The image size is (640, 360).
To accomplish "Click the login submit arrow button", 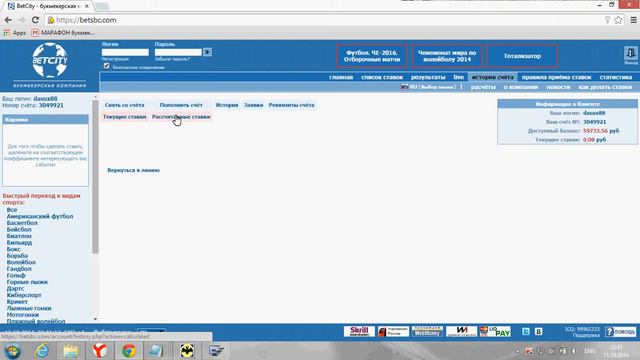I will [x=207, y=52].
